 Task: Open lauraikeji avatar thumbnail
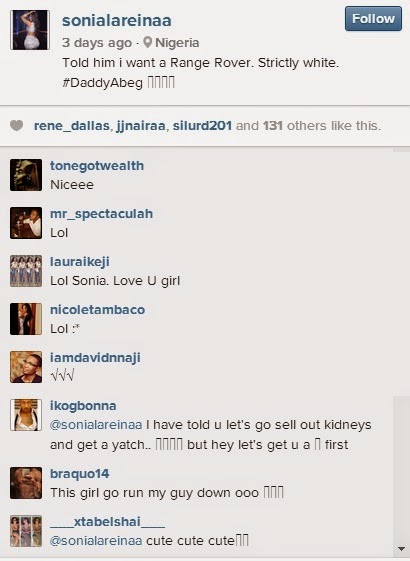(x=26, y=271)
